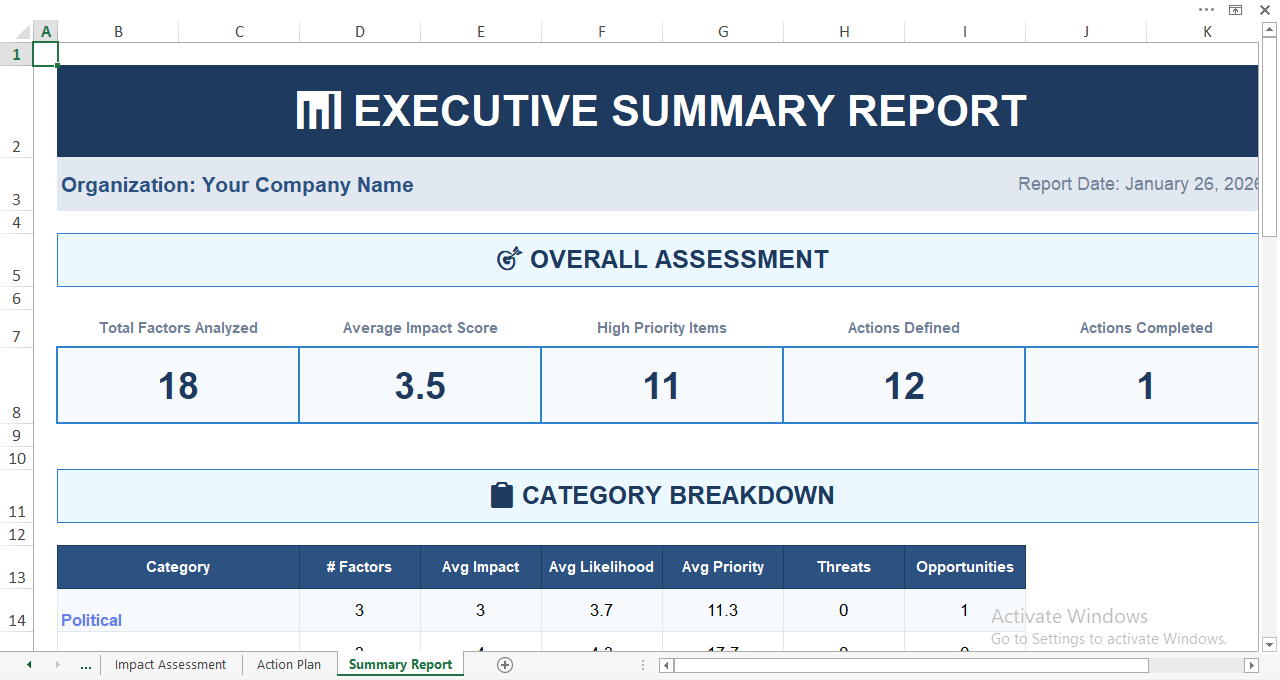Click the Threats table header
1280x680 pixels.
point(844,567)
